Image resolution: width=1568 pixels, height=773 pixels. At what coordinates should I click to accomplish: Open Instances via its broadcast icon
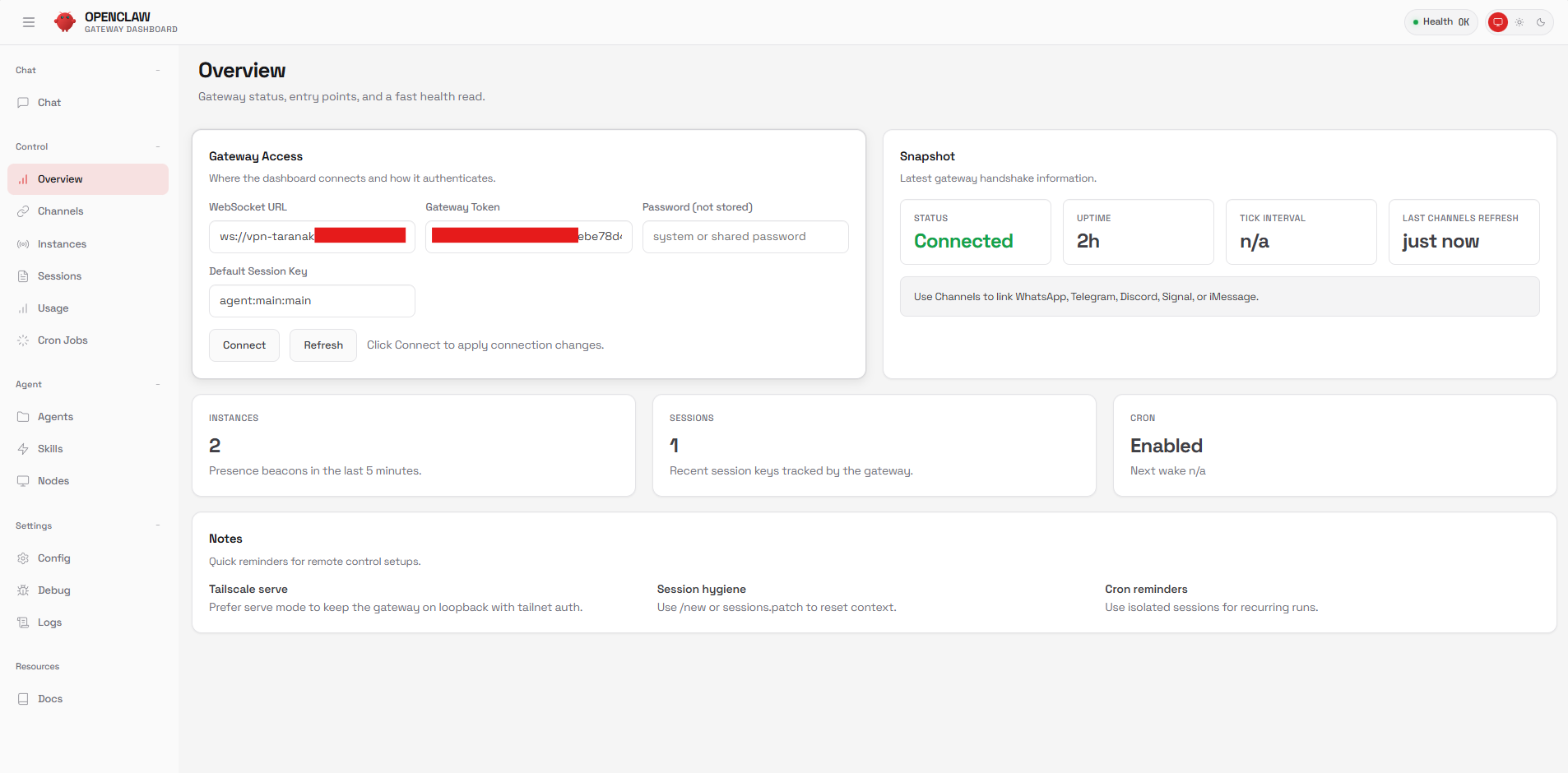(x=23, y=244)
